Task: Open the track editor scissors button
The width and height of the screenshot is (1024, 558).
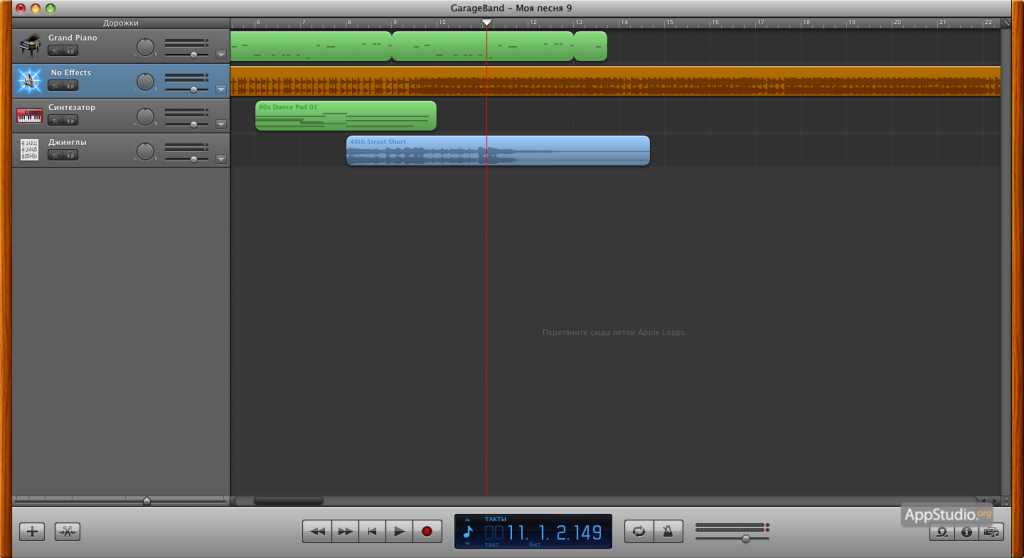Action: 67,531
